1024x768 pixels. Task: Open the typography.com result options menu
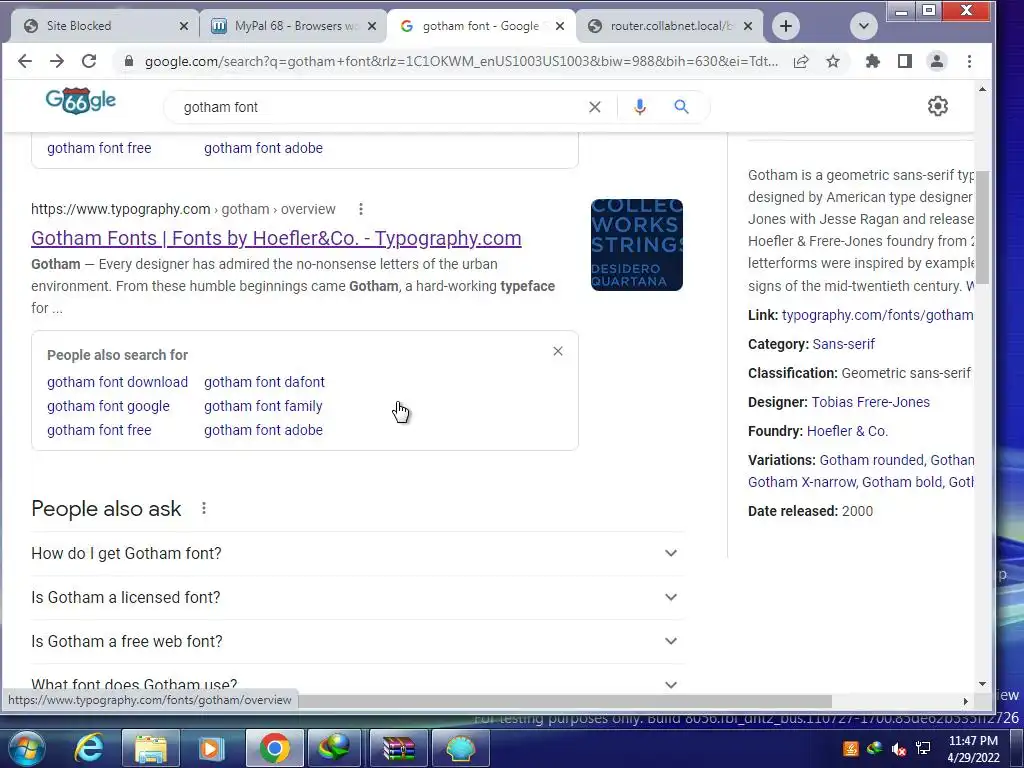coord(360,209)
